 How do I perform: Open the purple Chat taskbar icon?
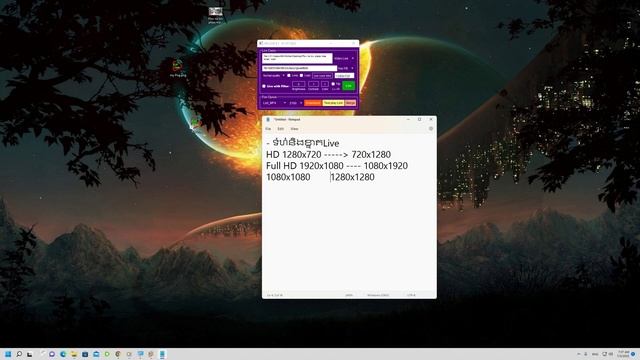point(52,354)
